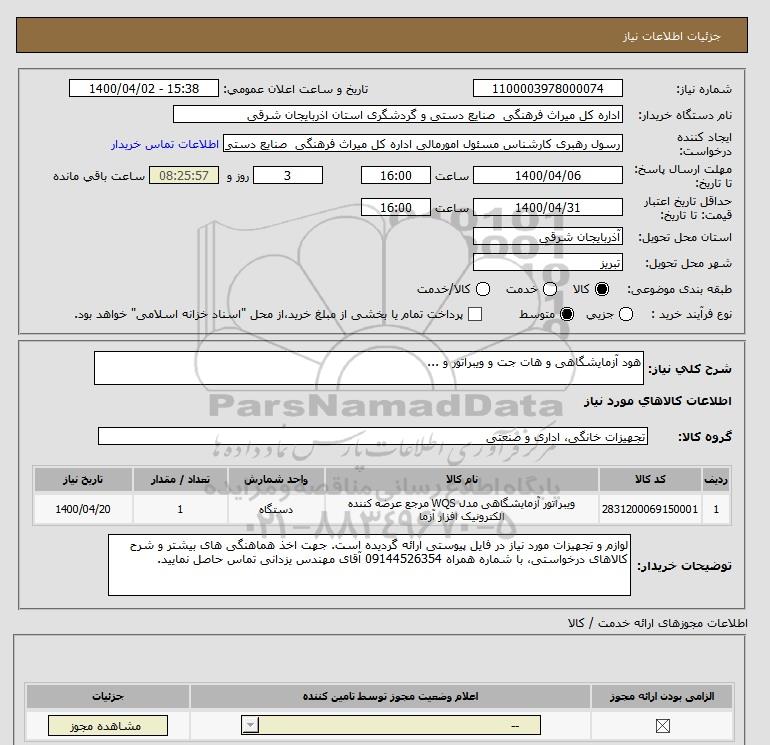Click the واحد شمارش column header

[x=276, y=479]
